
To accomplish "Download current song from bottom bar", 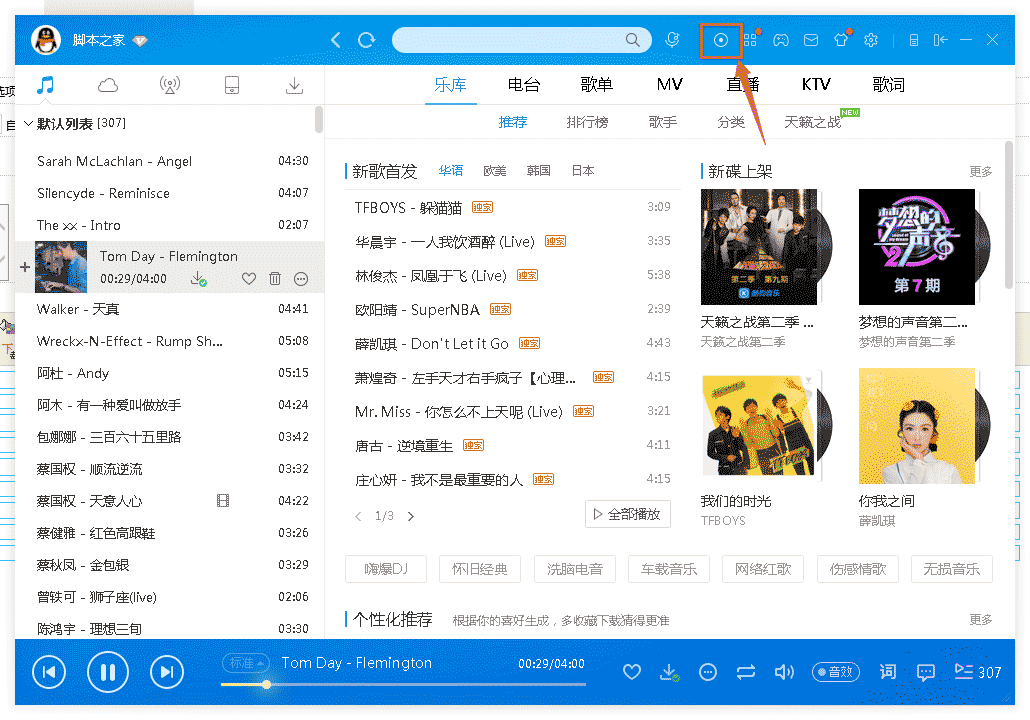I will [669, 671].
